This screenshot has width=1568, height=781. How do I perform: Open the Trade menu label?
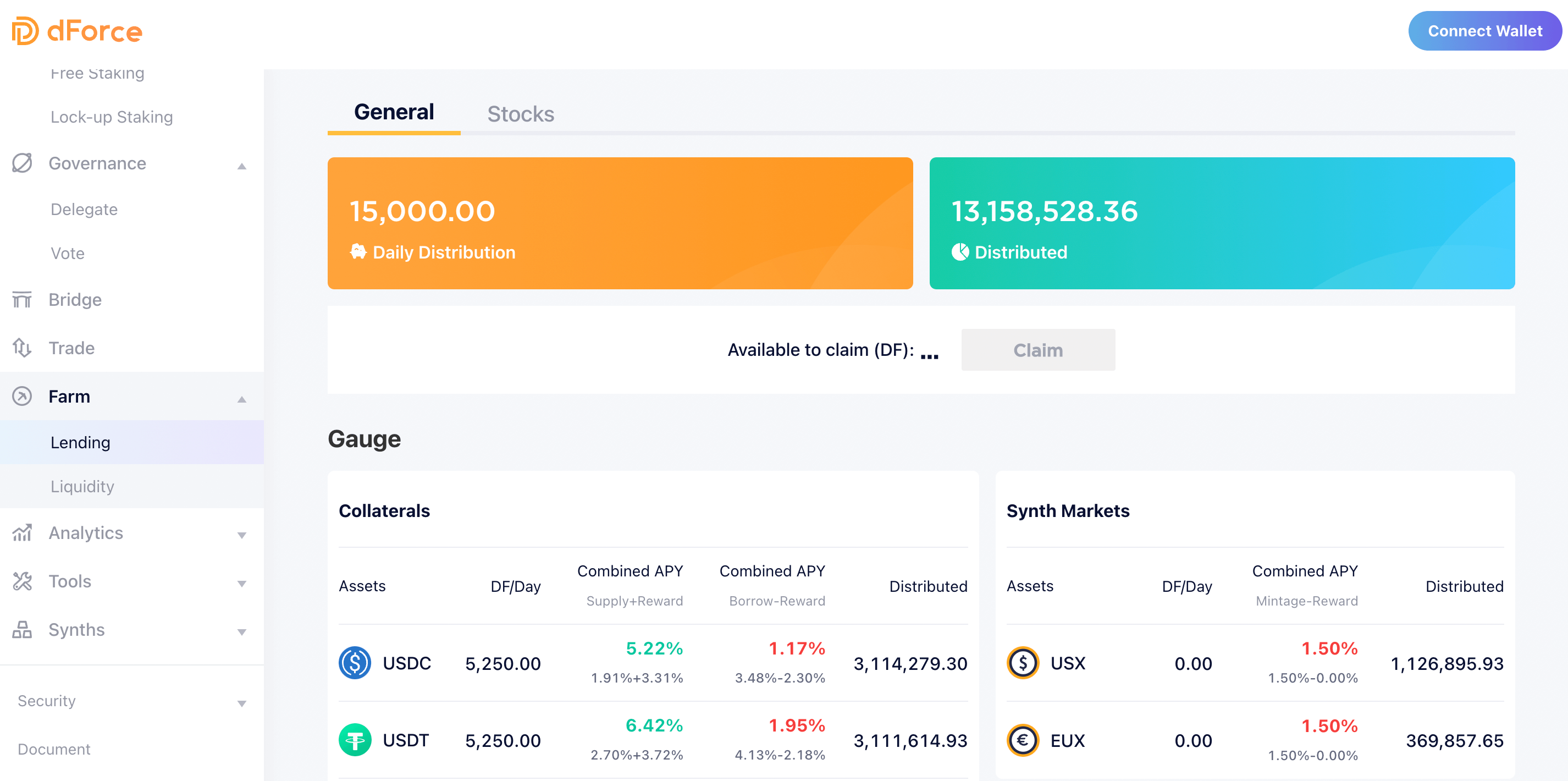click(71, 348)
